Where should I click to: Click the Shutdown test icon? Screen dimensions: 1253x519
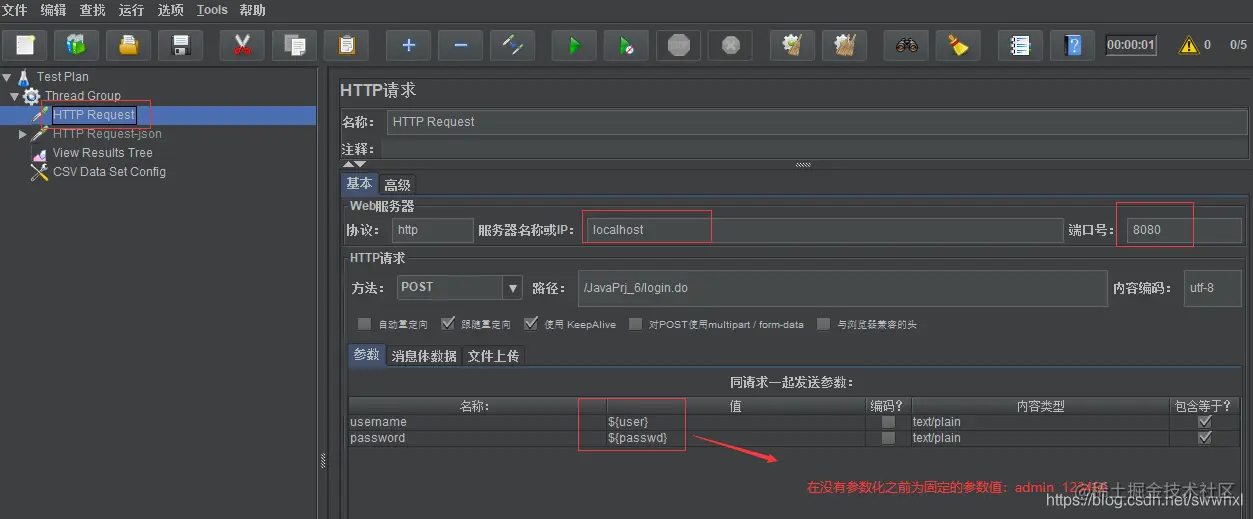[731, 45]
